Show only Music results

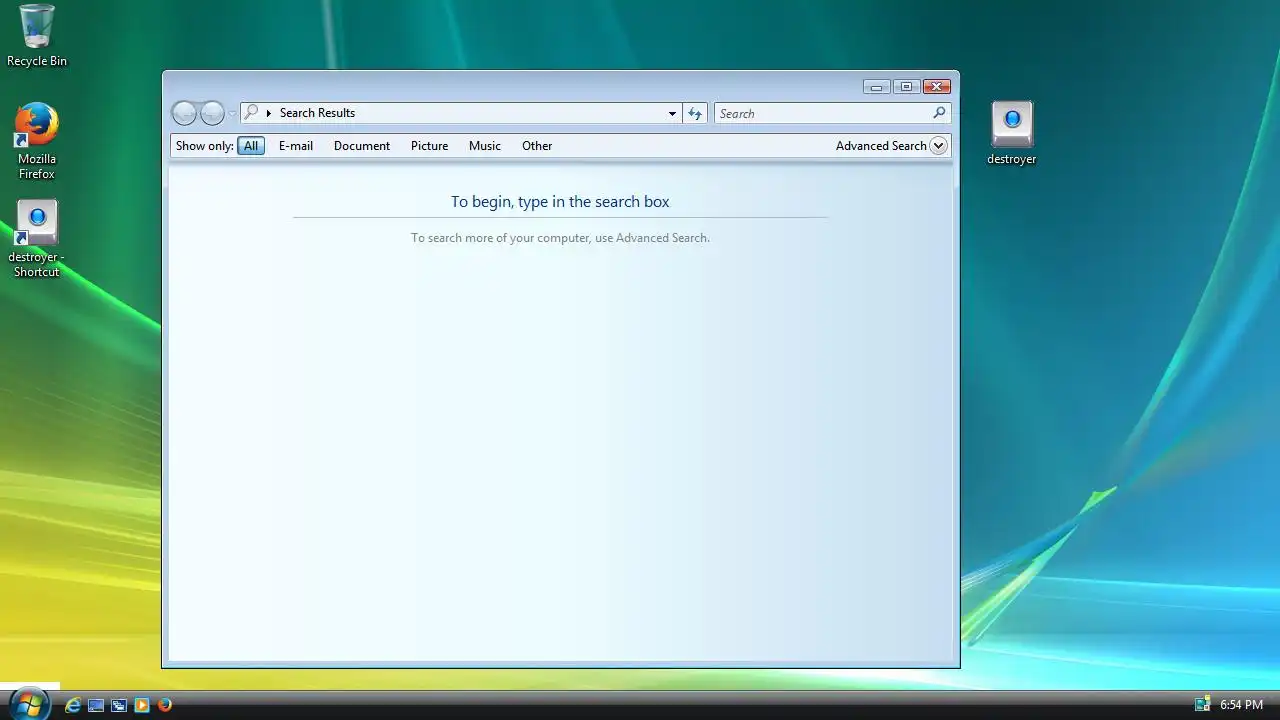pos(485,146)
